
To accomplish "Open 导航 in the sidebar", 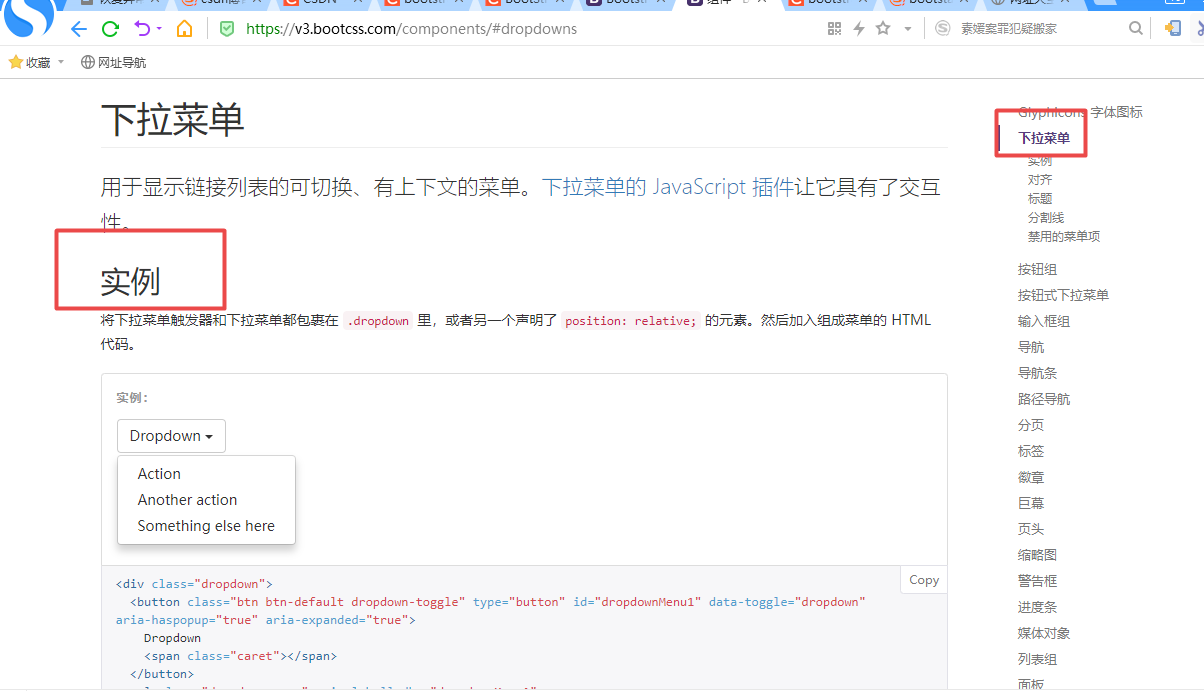I will click(x=1031, y=347).
